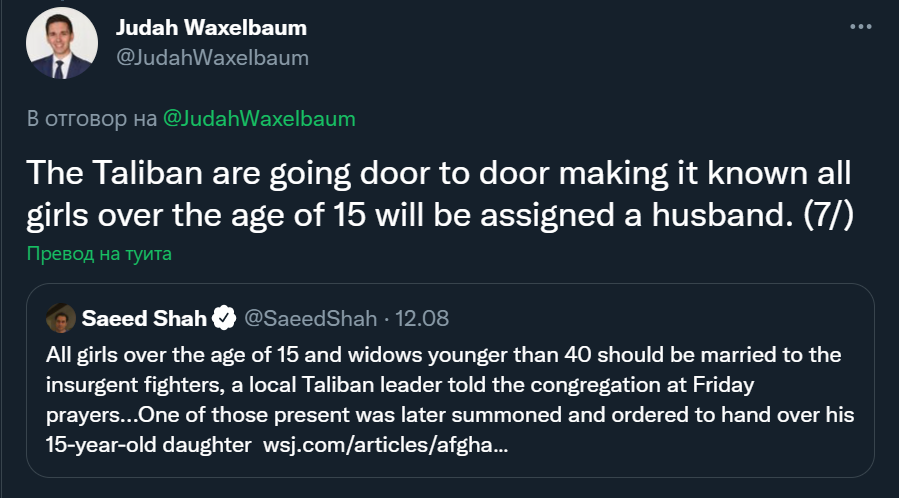Click the "В отговор на" gray label
This screenshot has width=899, height=498.
coord(92,119)
